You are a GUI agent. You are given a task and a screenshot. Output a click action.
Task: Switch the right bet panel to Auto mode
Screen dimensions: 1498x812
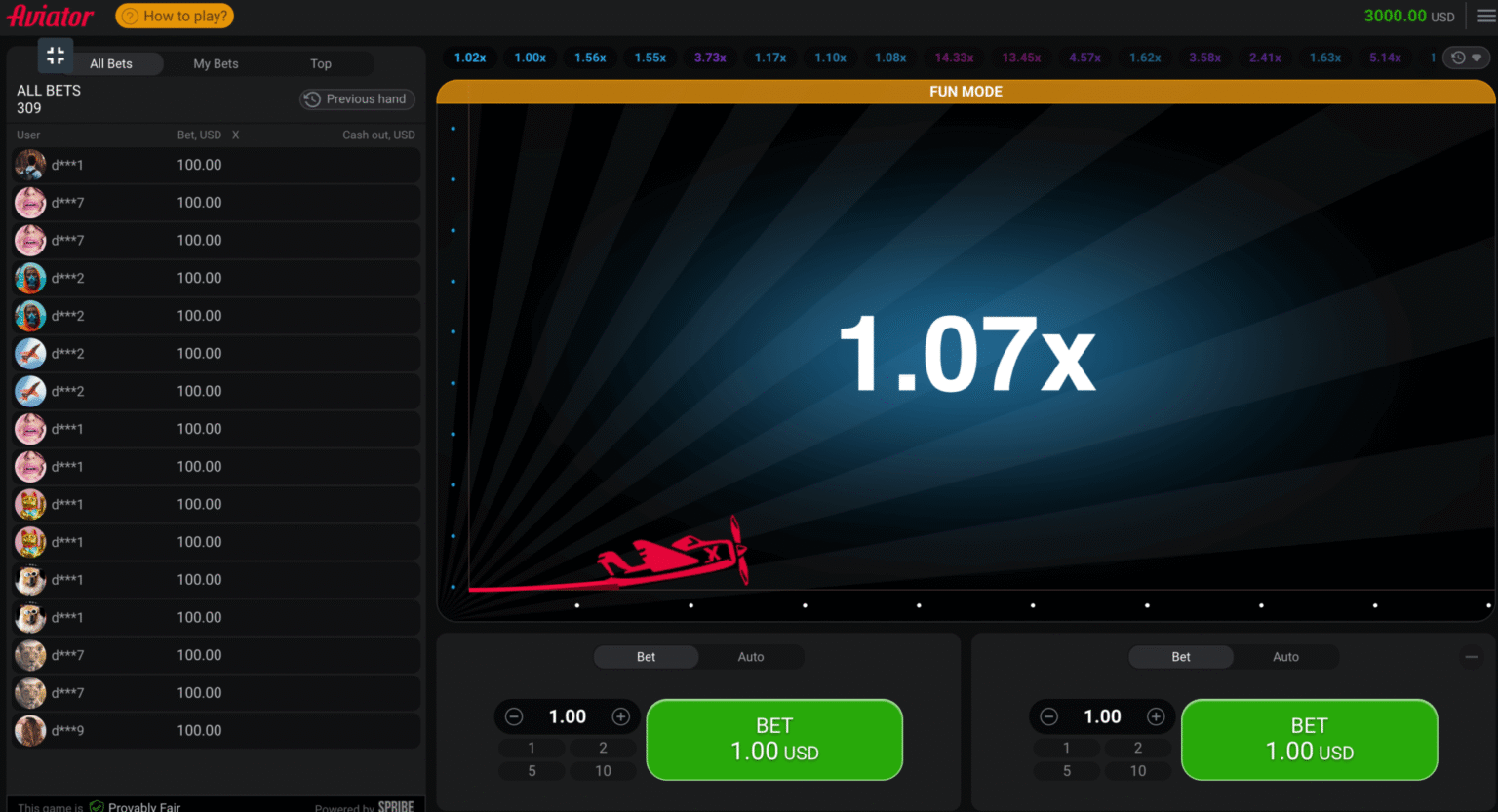[1285, 656]
